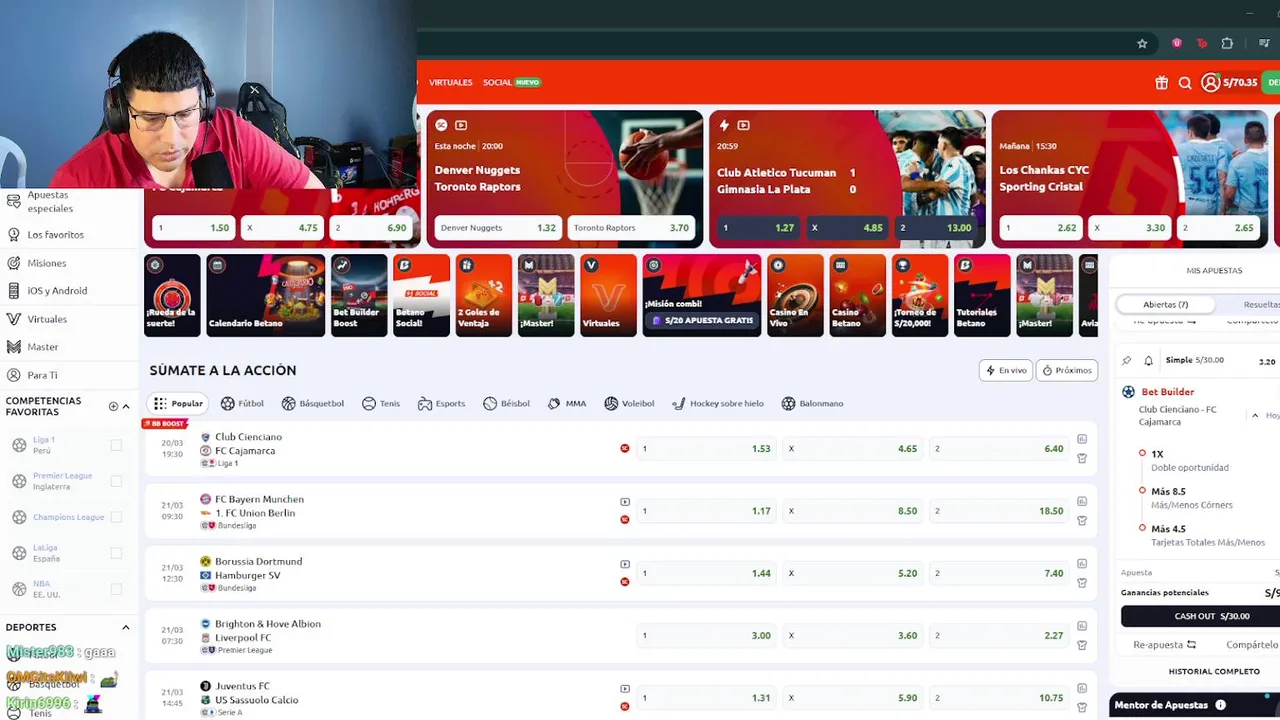Check the Champions League checkbox
Viewport: 1280px width, 720px height.
pyautogui.click(x=116, y=517)
